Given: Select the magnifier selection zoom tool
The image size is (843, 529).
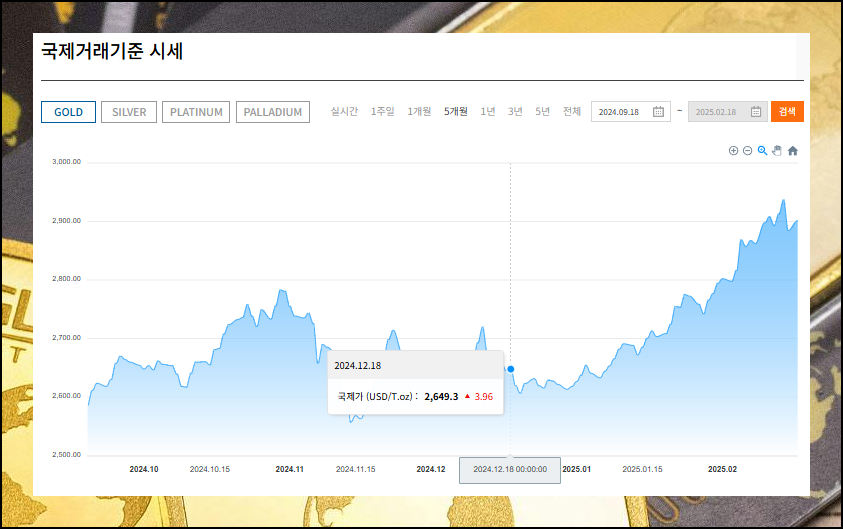Looking at the screenshot, I should tap(762, 151).
